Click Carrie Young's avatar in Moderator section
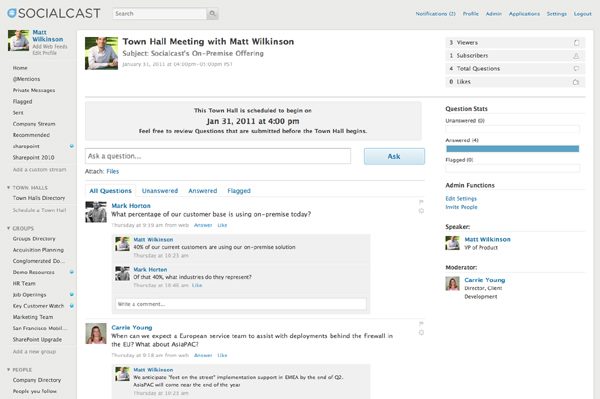The width and height of the screenshot is (600, 399). (452, 283)
